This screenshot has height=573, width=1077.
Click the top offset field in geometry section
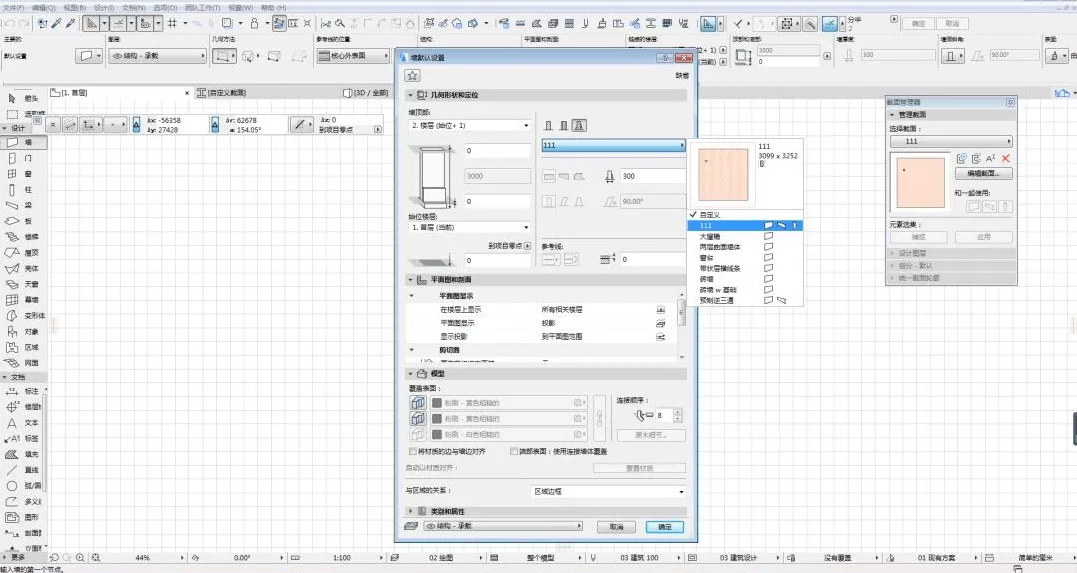click(x=497, y=150)
